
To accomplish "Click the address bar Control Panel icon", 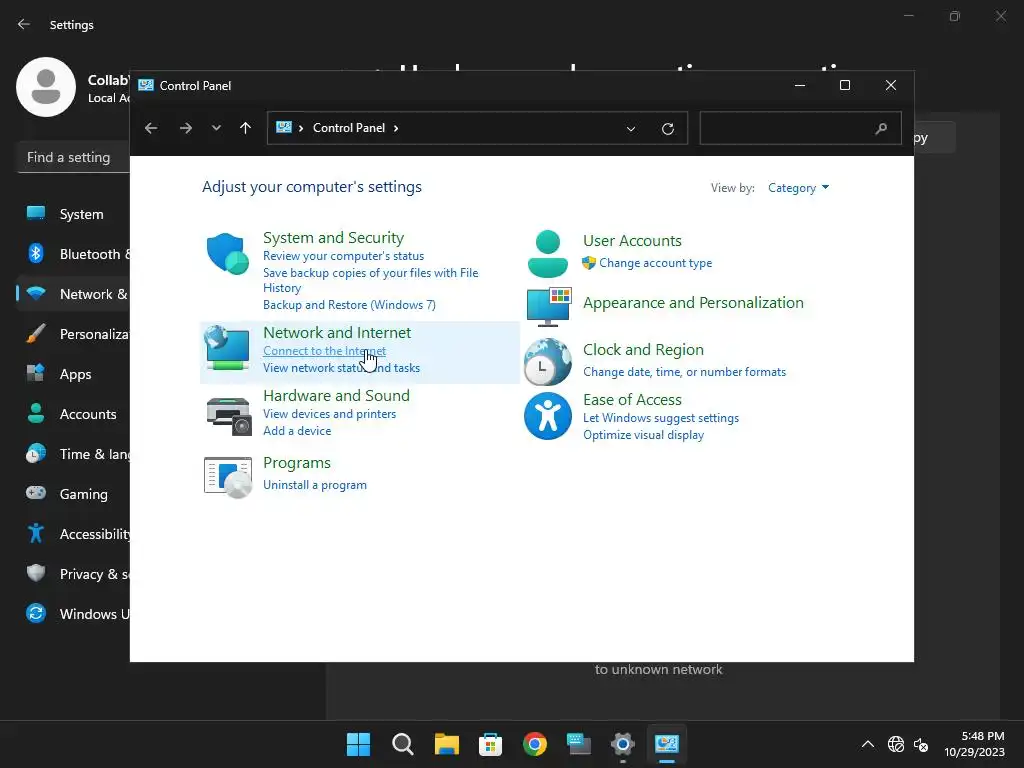I will tap(283, 127).
